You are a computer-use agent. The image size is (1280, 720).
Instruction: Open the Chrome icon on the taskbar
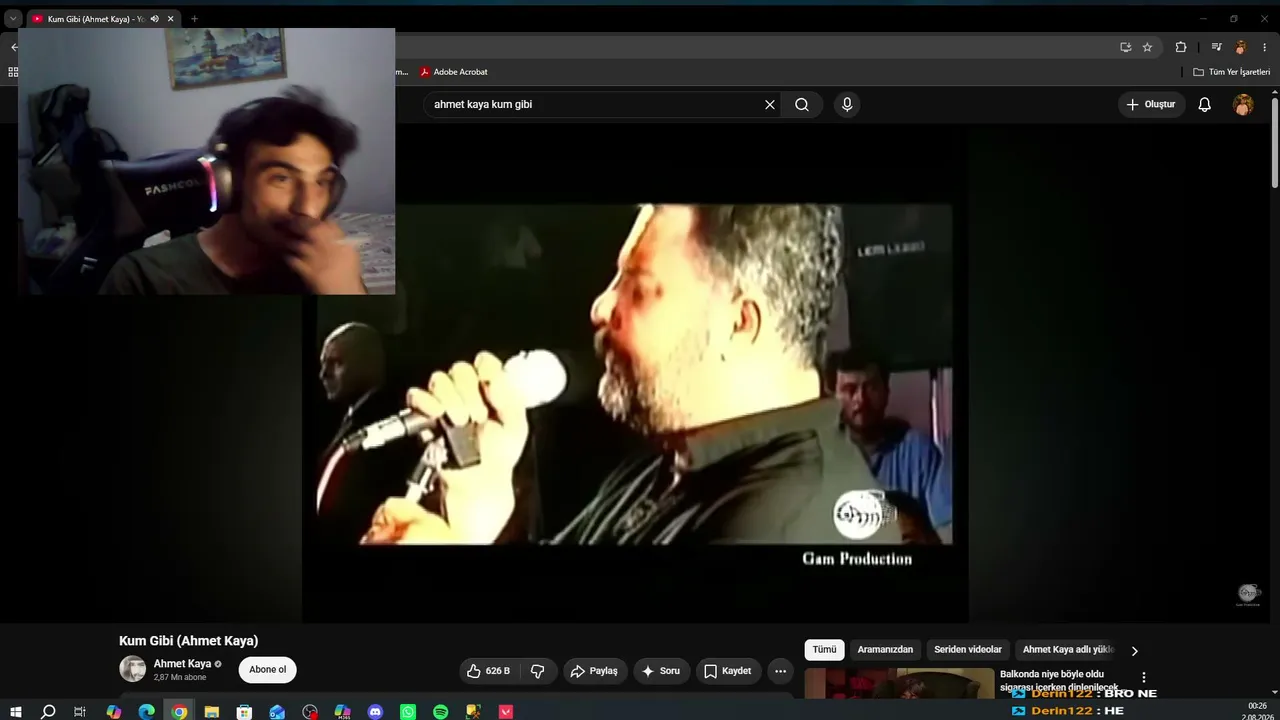click(179, 712)
